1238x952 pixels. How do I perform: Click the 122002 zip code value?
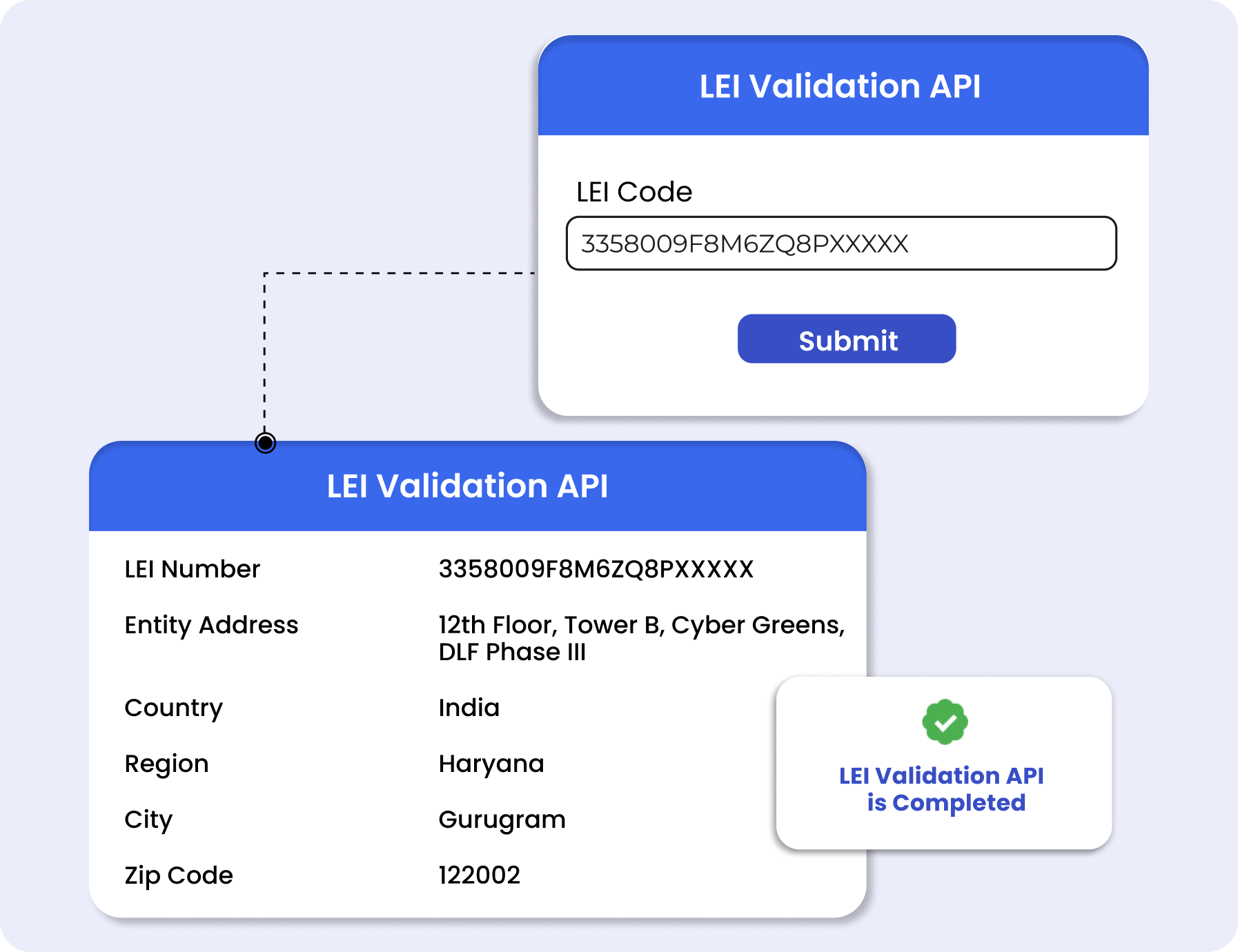click(479, 875)
